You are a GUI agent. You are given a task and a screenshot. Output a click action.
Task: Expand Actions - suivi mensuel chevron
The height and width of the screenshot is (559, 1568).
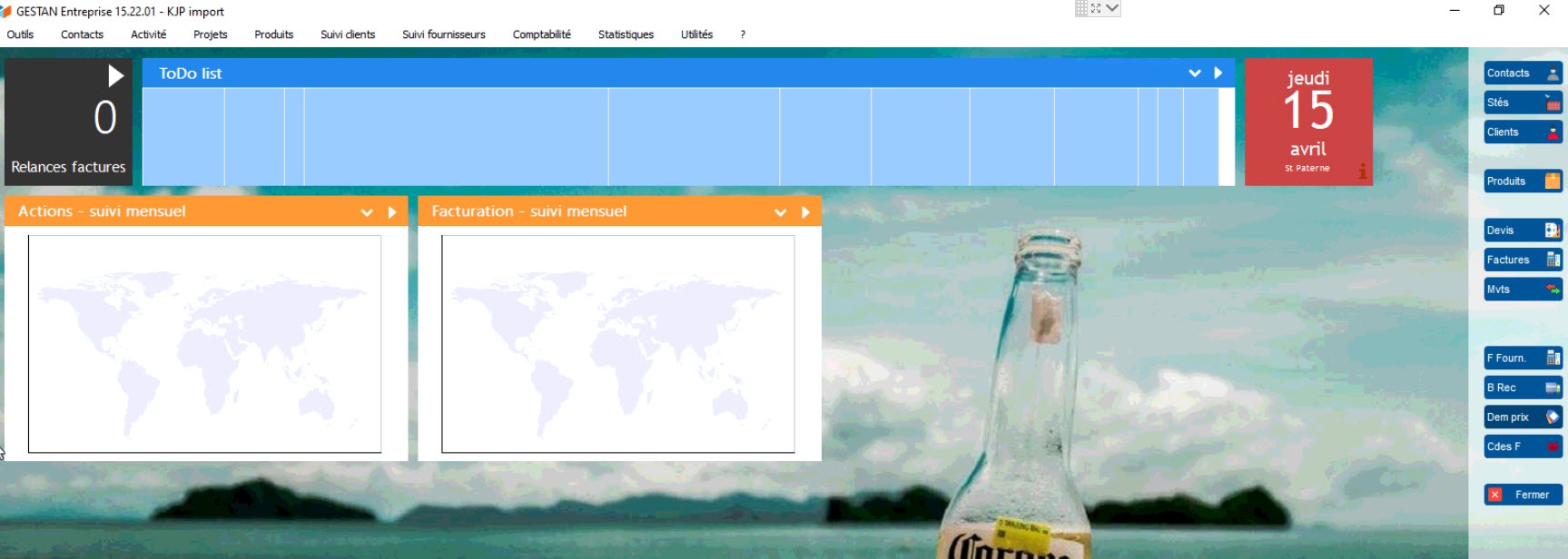click(367, 212)
